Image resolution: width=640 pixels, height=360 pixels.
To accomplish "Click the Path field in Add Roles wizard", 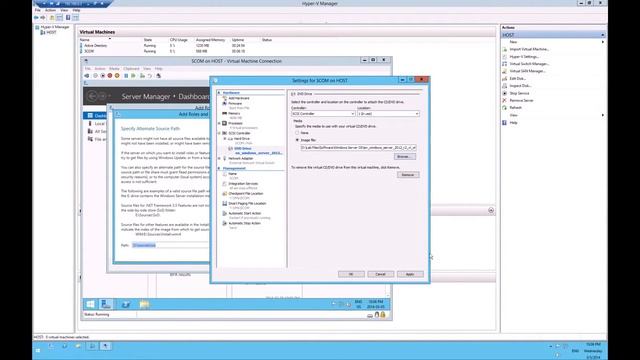I will point(171,245).
